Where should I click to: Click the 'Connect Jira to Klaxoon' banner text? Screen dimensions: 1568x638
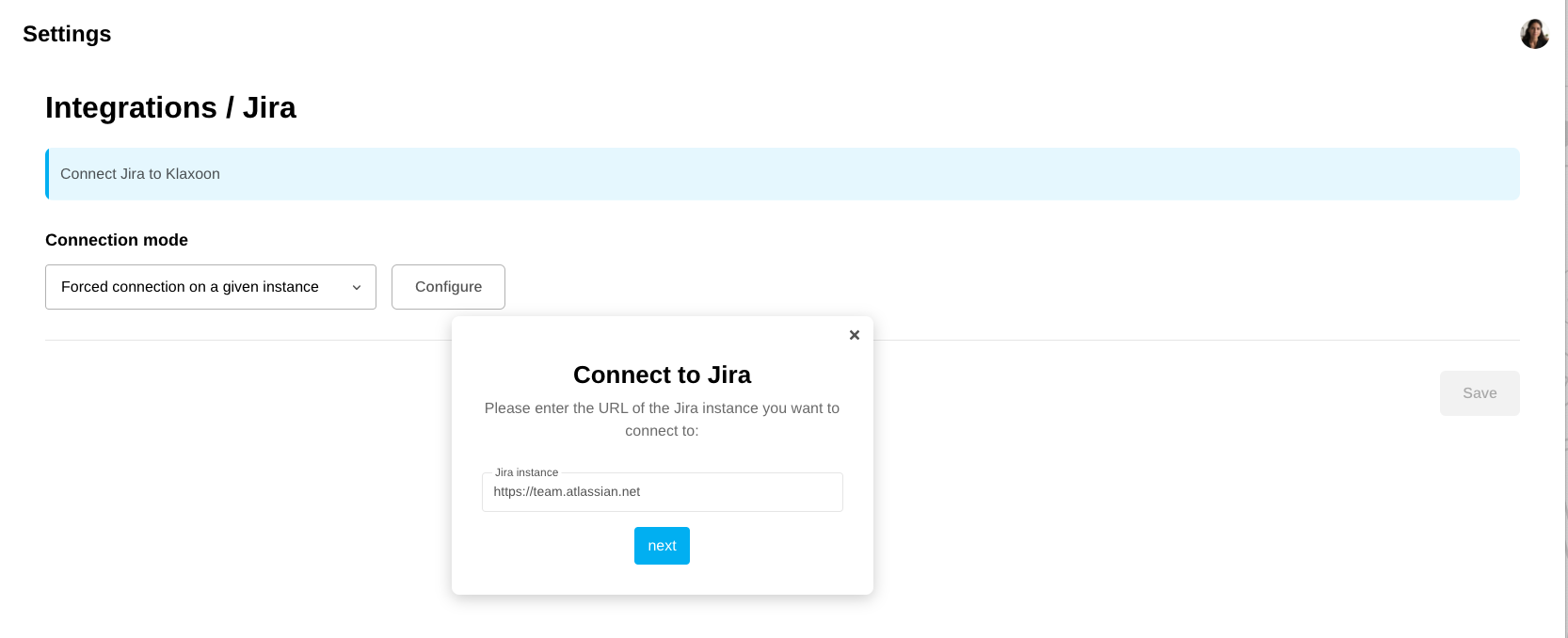pos(140,174)
